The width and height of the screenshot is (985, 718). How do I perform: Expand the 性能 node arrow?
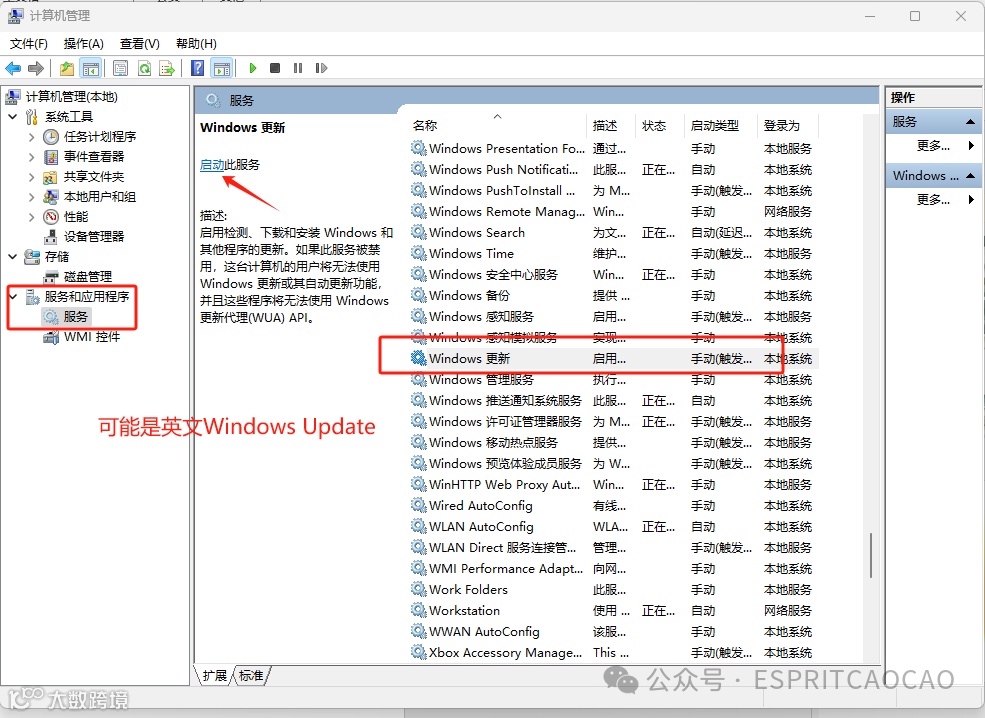31,217
